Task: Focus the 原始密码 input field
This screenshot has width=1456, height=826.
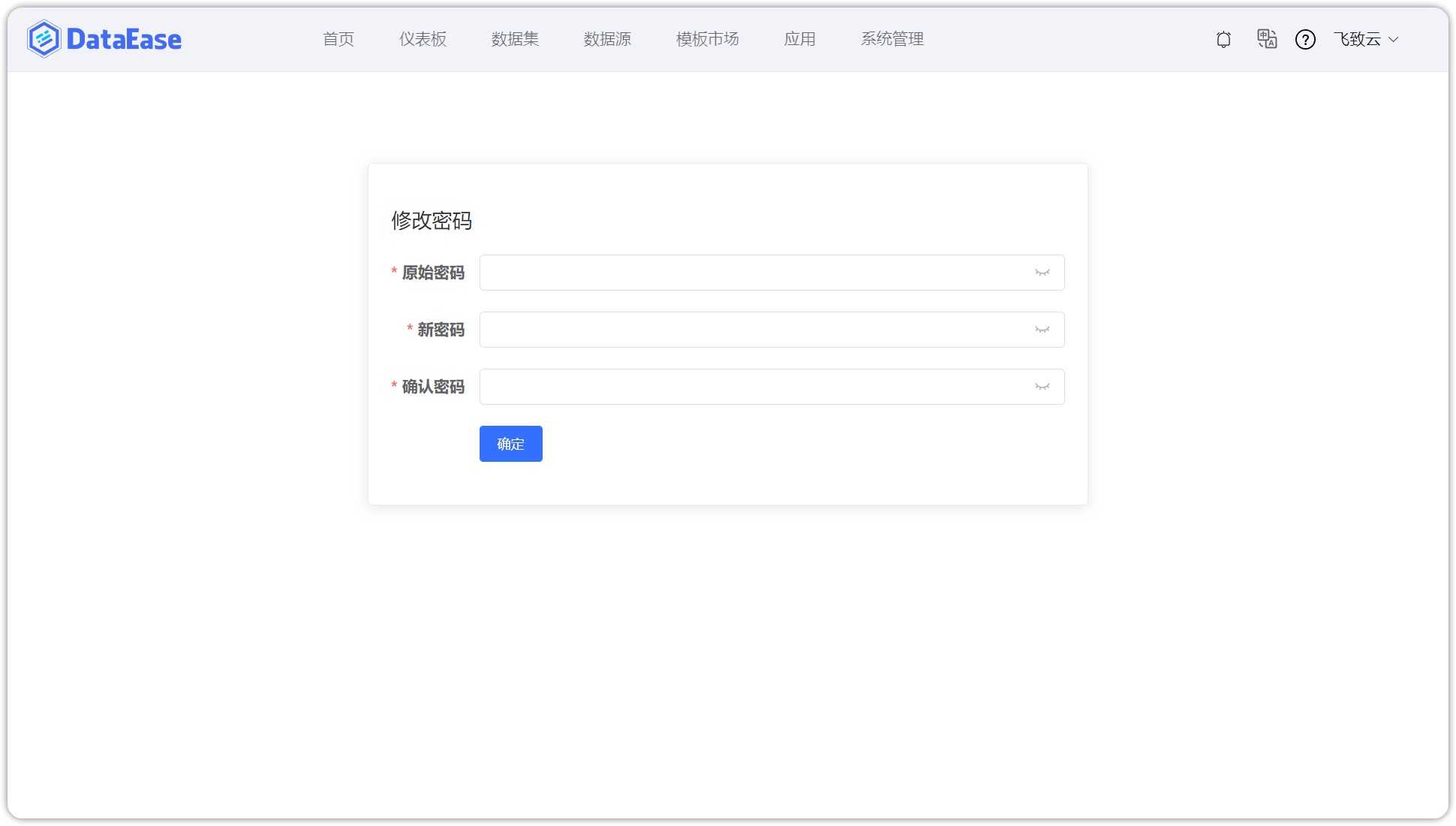Action: coord(772,273)
